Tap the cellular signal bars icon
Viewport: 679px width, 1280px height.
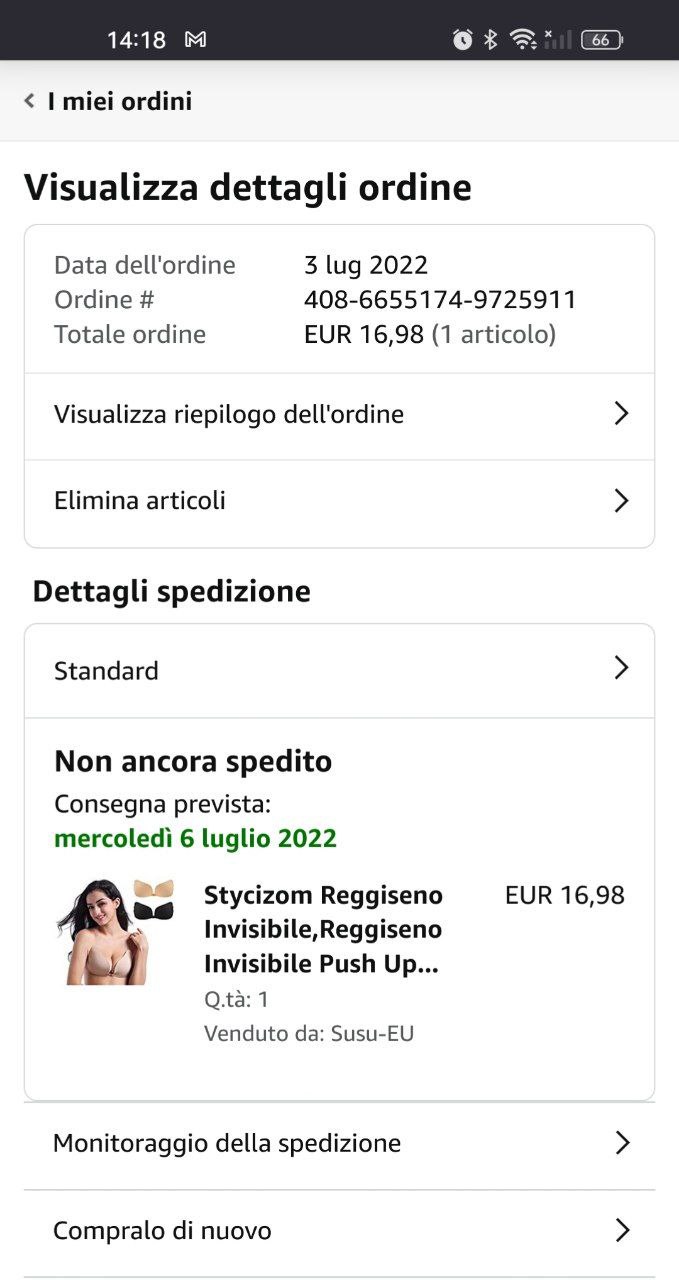click(558, 39)
